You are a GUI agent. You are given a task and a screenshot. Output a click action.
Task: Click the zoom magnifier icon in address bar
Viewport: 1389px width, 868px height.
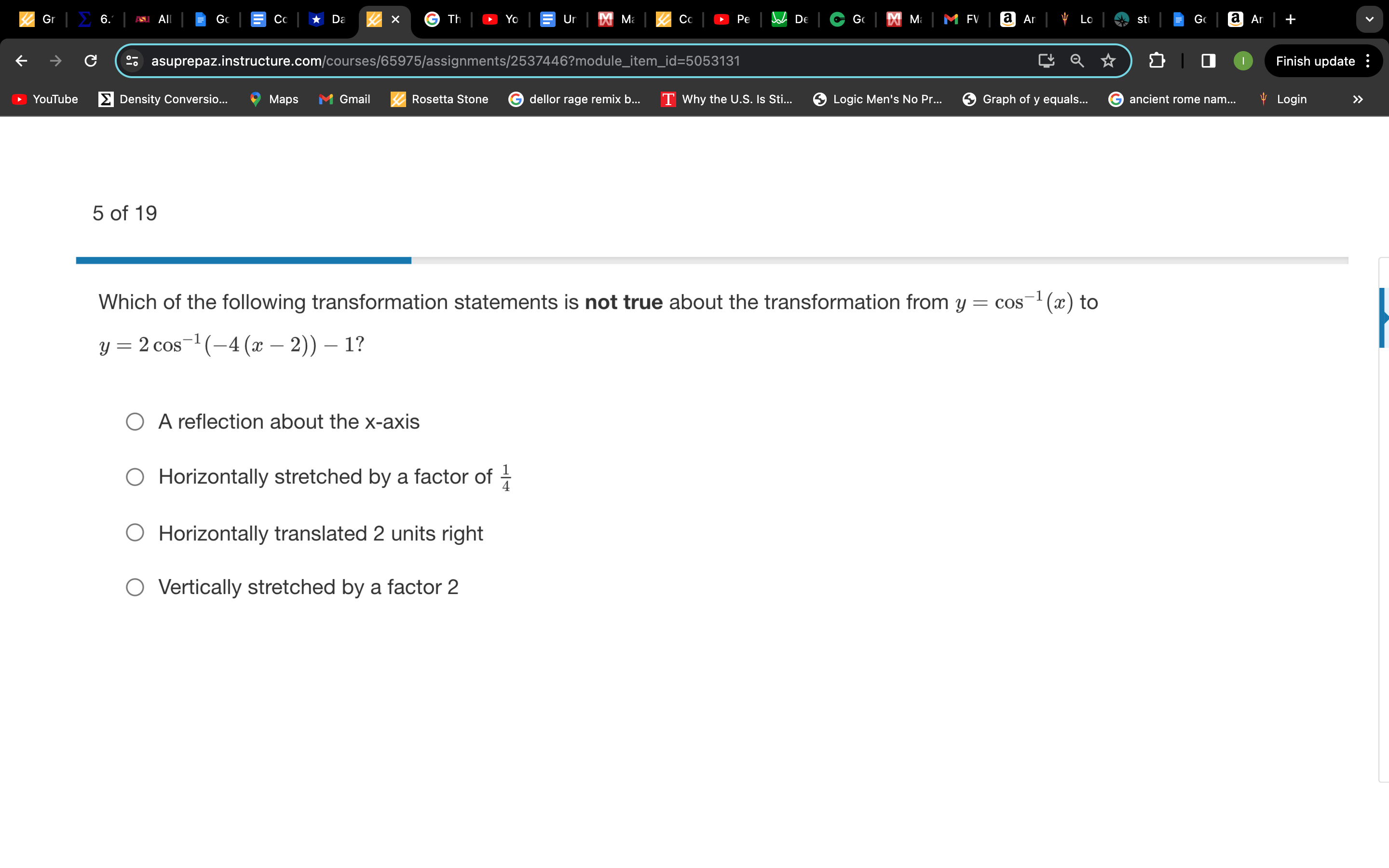1077,61
